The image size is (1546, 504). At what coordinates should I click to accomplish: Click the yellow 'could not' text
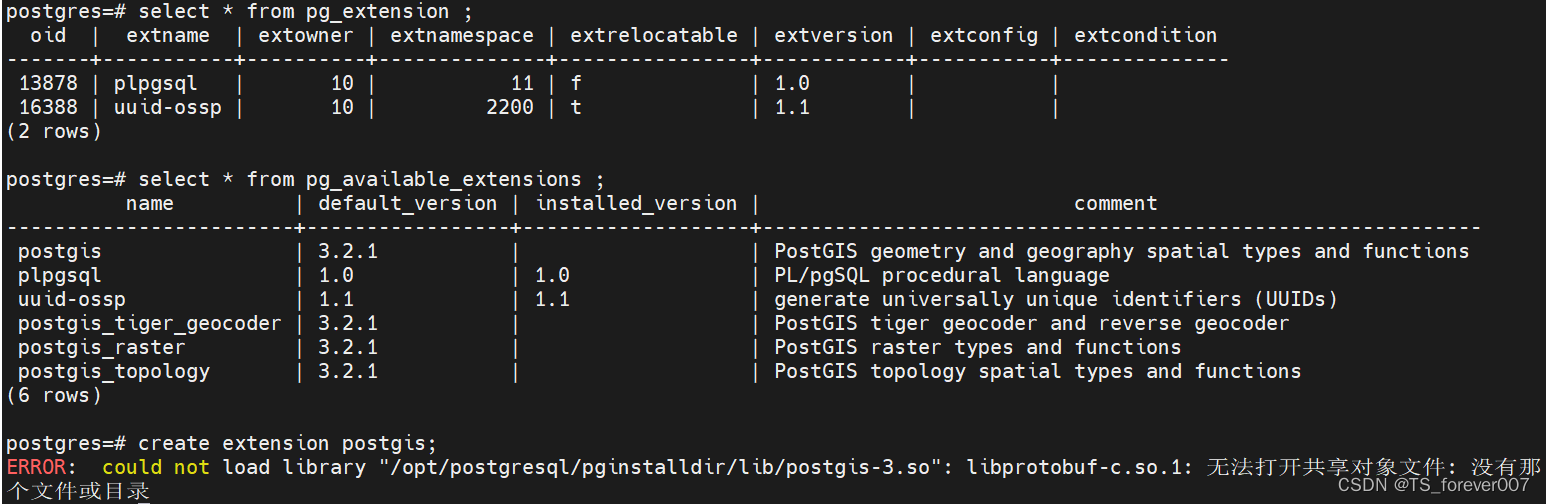pos(156,468)
